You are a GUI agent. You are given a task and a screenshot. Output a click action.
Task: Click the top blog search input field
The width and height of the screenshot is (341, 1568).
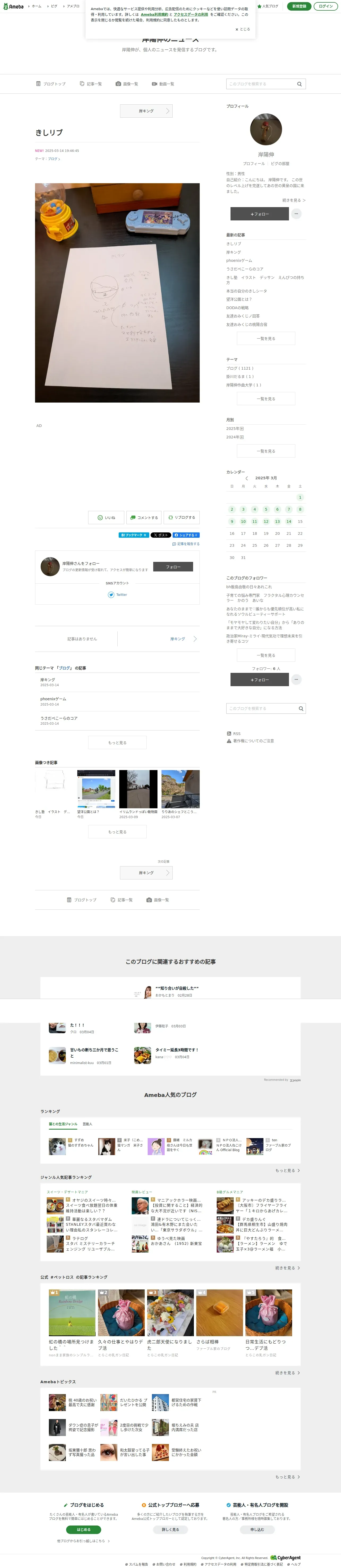pyautogui.click(x=261, y=84)
